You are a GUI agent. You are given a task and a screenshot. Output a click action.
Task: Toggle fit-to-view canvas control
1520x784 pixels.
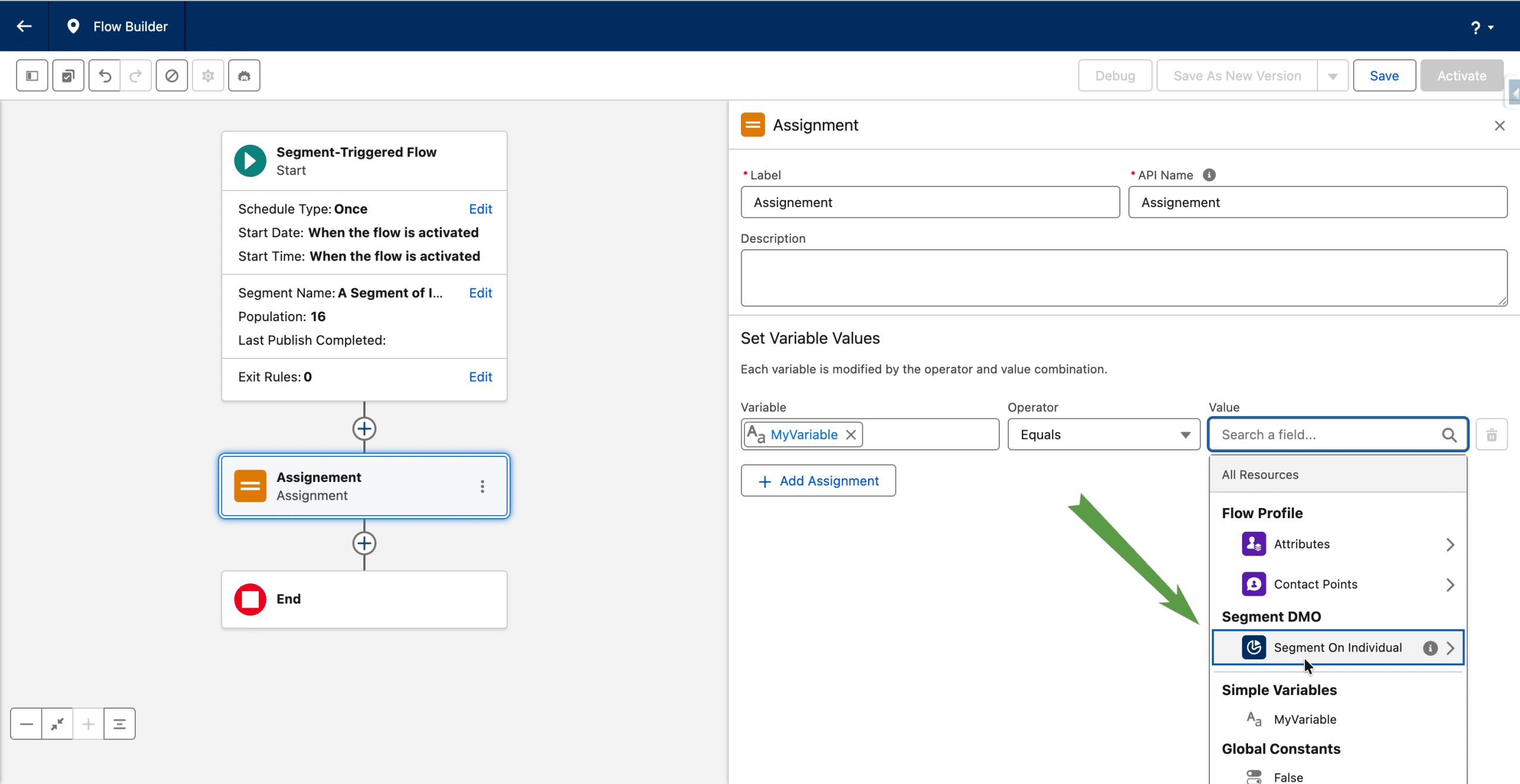click(58, 723)
